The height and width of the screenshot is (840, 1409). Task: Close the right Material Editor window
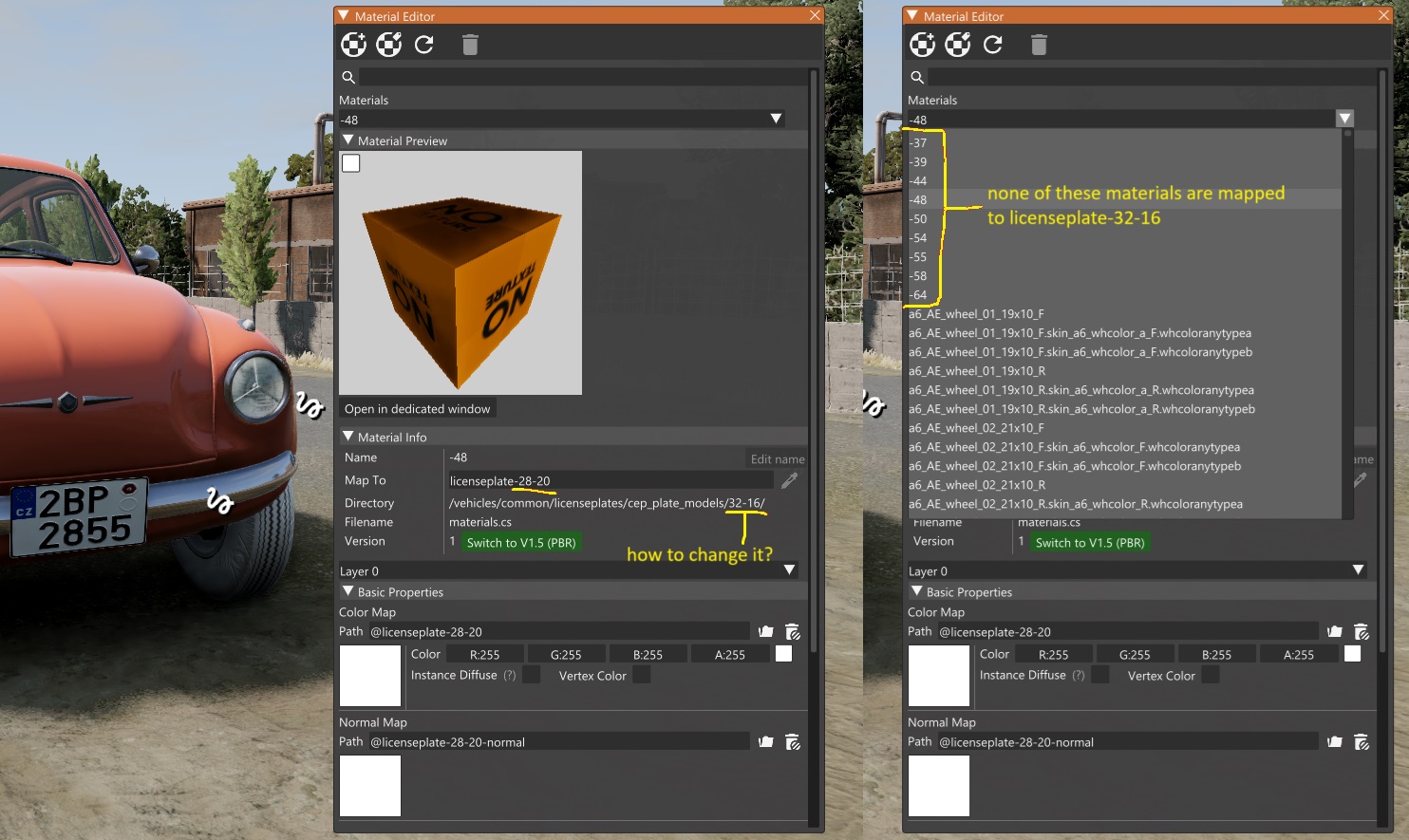pos(1383,16)
